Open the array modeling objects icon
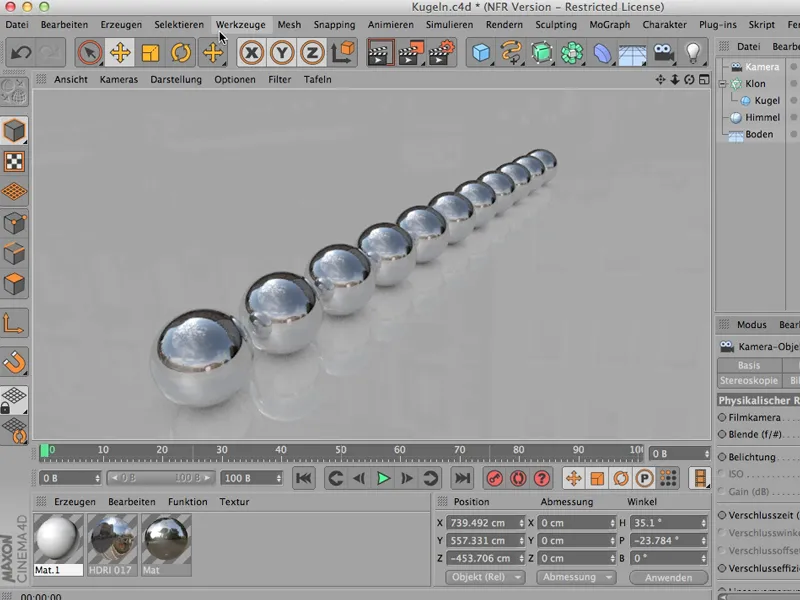Viewport: 800px width, 600px height. 572,53
